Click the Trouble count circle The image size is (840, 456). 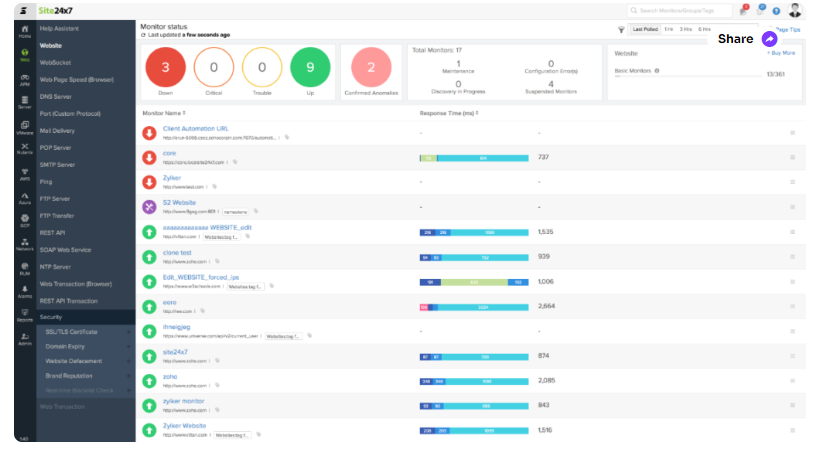tap(262, 67)
